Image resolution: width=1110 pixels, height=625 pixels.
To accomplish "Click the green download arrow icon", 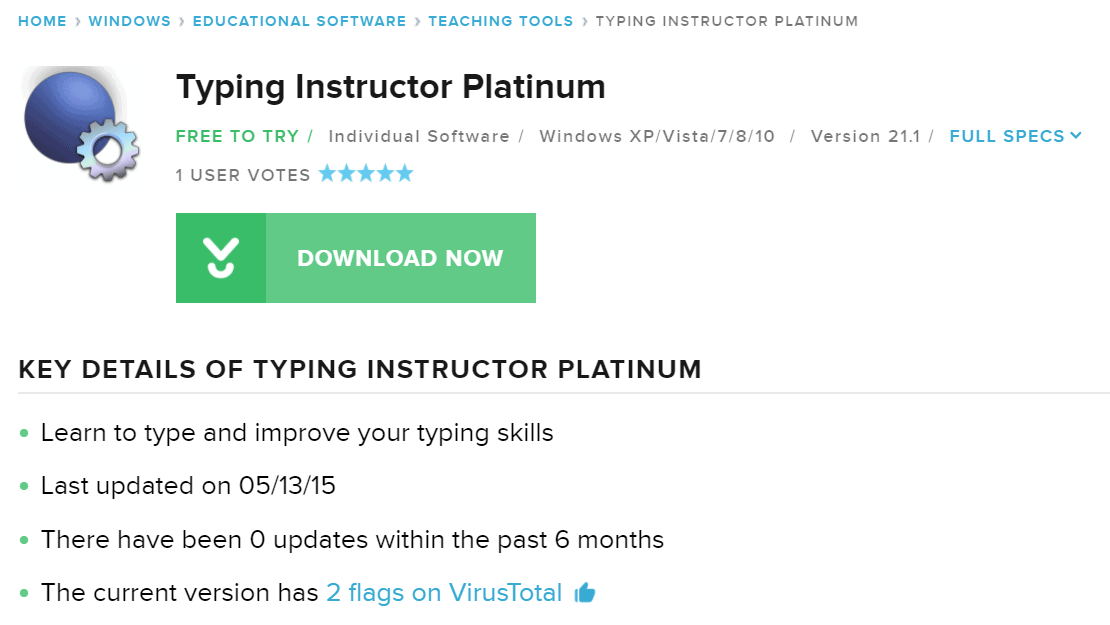I will coord(221,258).
